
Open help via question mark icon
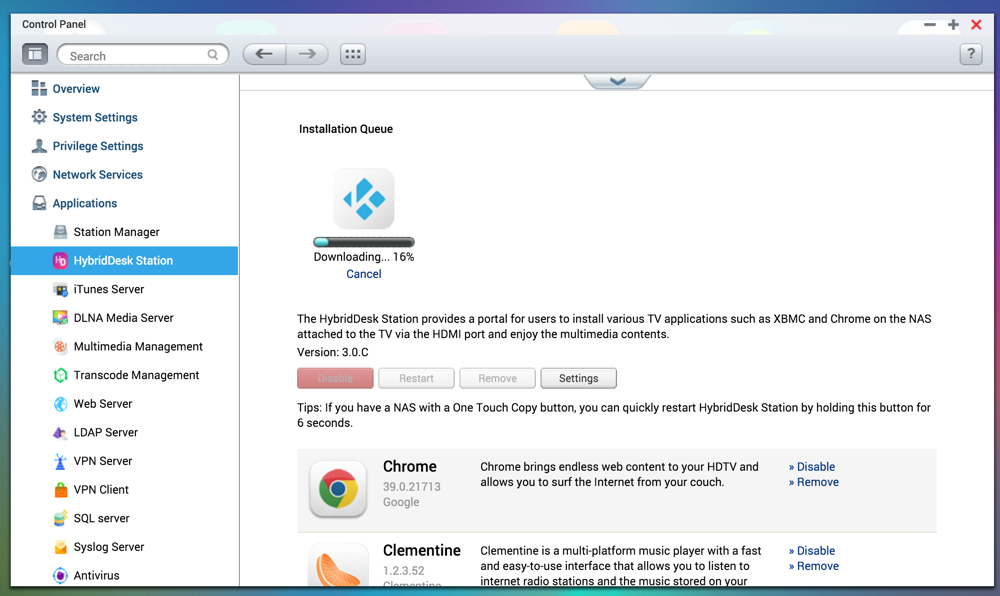point(971,54)
